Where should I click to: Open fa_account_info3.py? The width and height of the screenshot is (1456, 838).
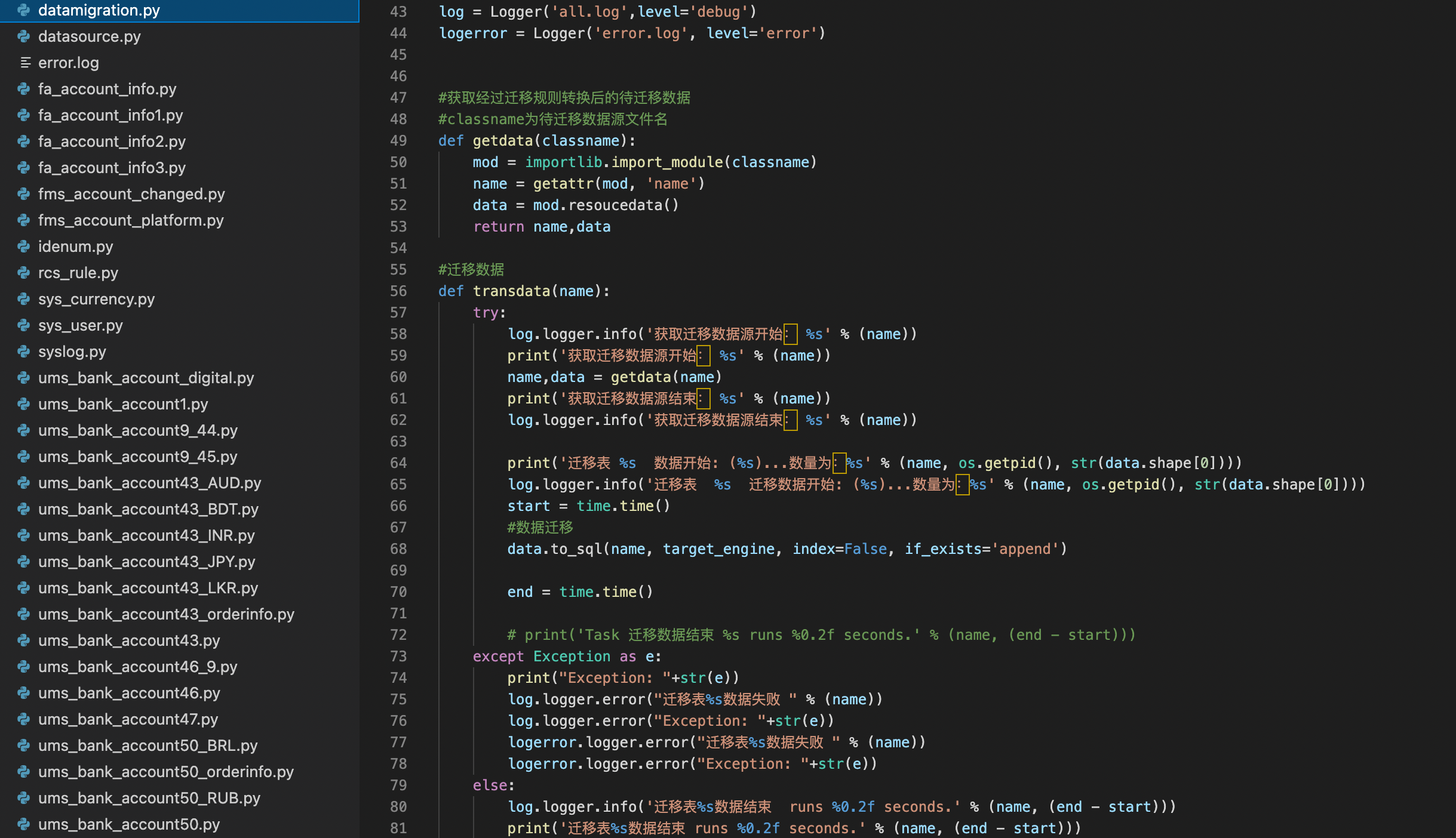coord(179,168)
